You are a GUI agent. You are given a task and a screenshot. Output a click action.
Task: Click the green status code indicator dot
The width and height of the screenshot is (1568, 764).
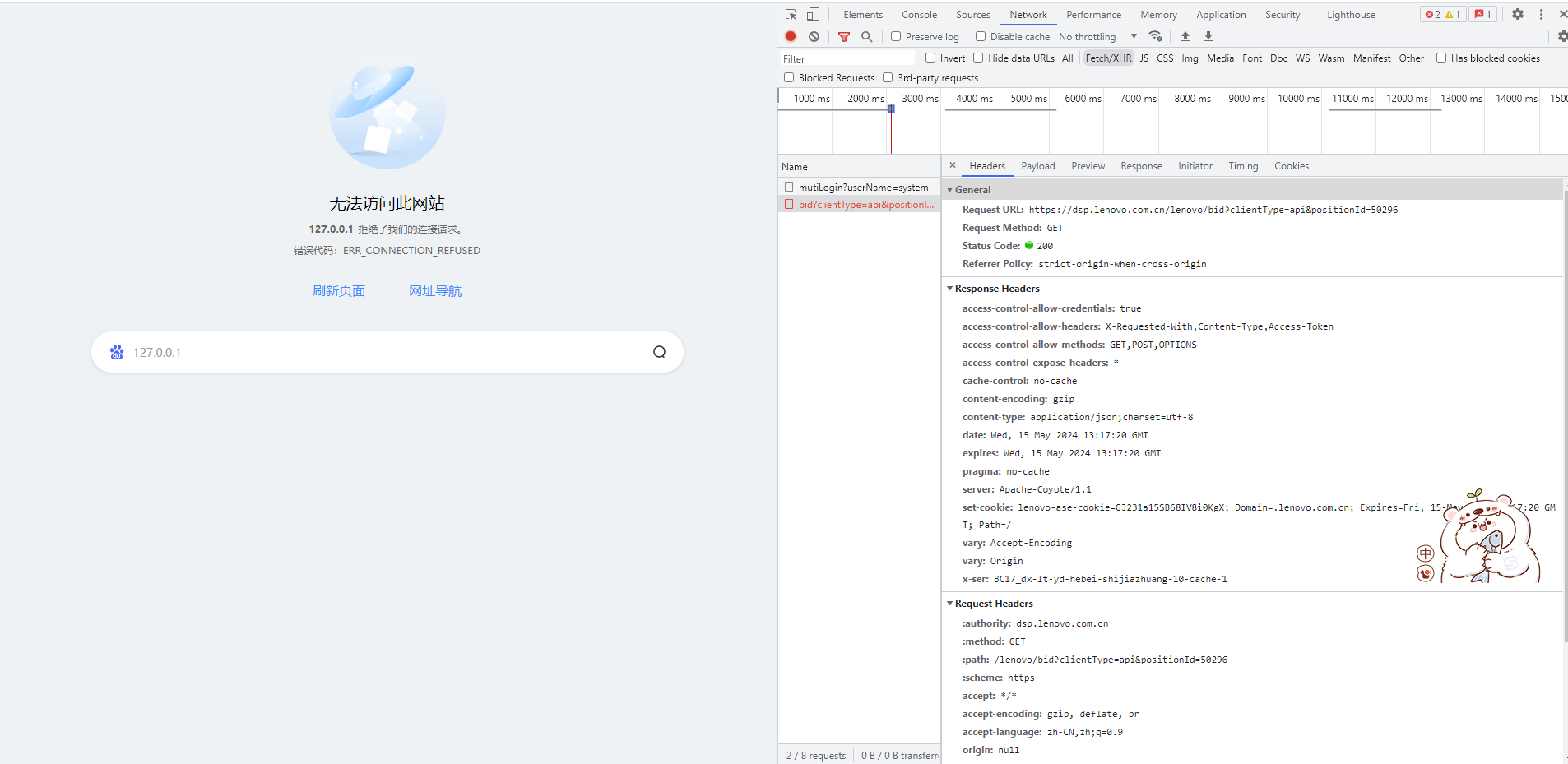point(1029,245)
